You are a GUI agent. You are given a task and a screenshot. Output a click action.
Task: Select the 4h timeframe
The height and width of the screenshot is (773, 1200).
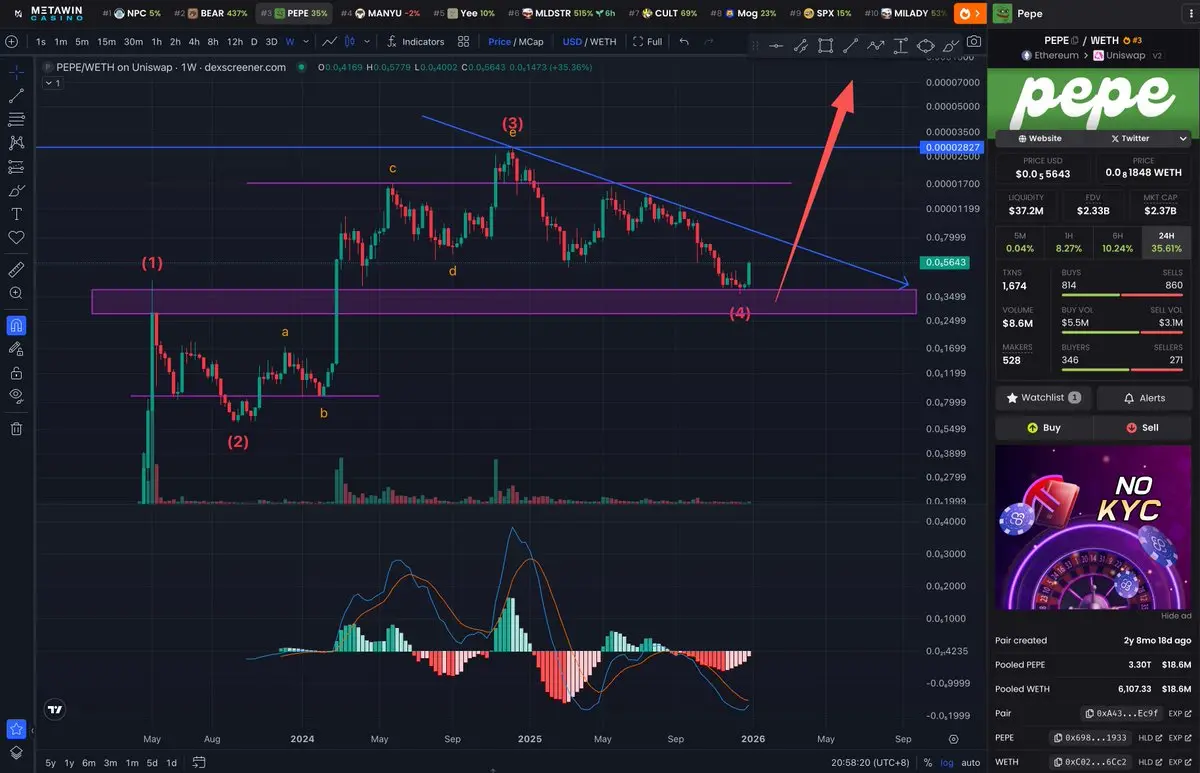194,42
